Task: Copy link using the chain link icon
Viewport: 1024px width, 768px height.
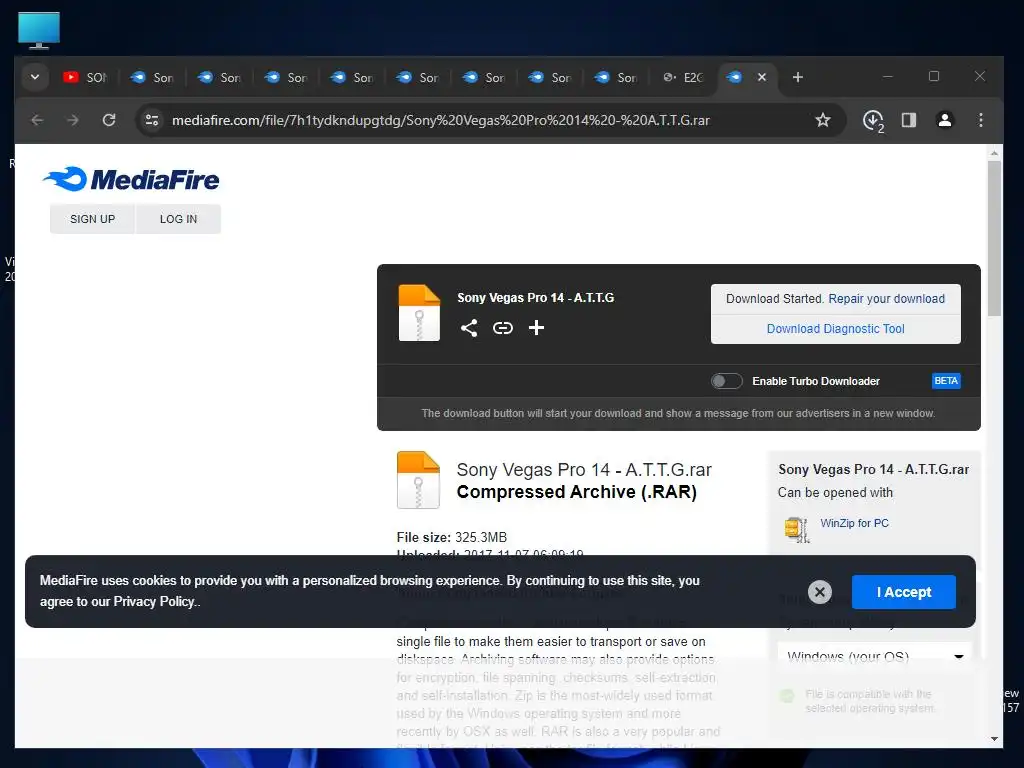Action: [502, 328]
